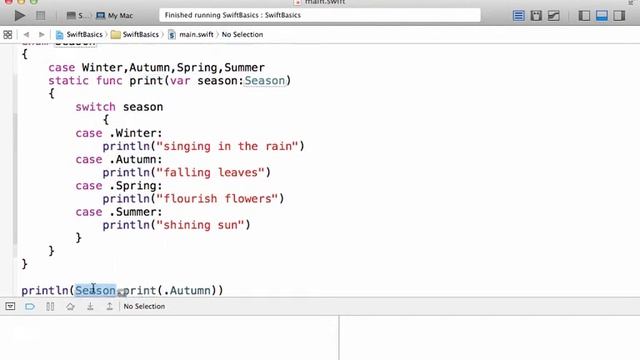The width and height of the screenshot is (640, 360).
Task: Go back in editor history
Action: (27, 35)
